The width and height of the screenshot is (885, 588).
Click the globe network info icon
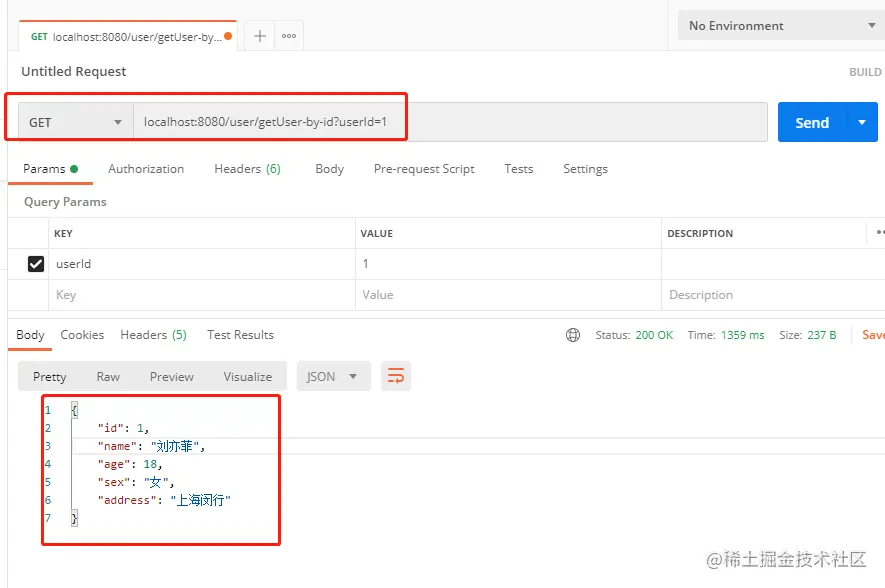pos(573,335)
